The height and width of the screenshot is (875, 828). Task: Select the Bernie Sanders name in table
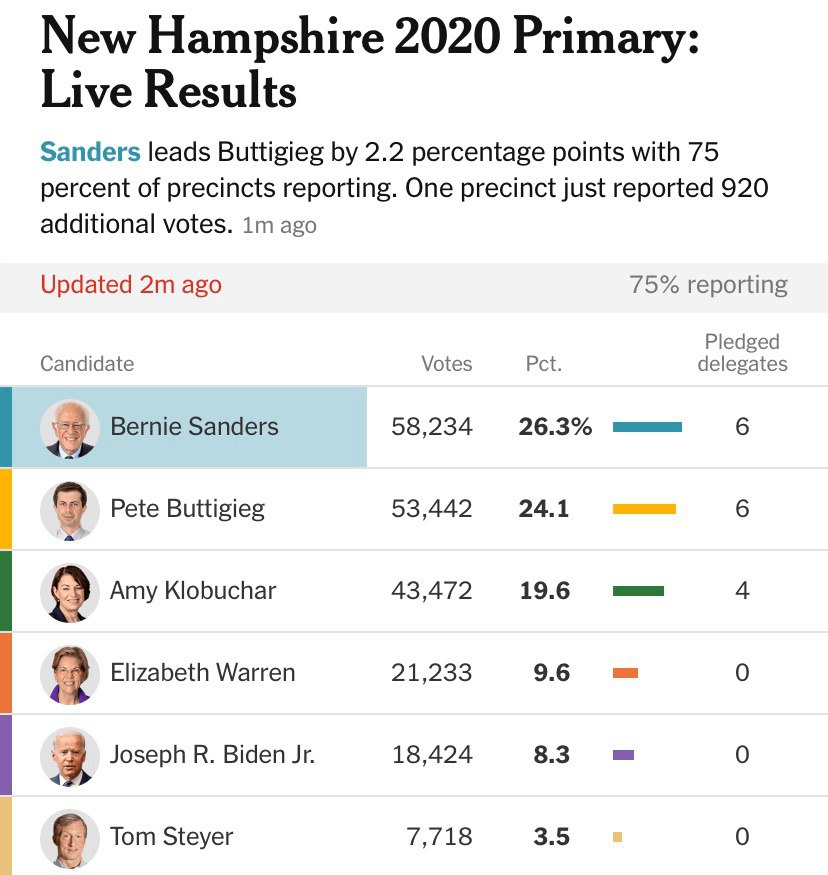tap(194, 426)
